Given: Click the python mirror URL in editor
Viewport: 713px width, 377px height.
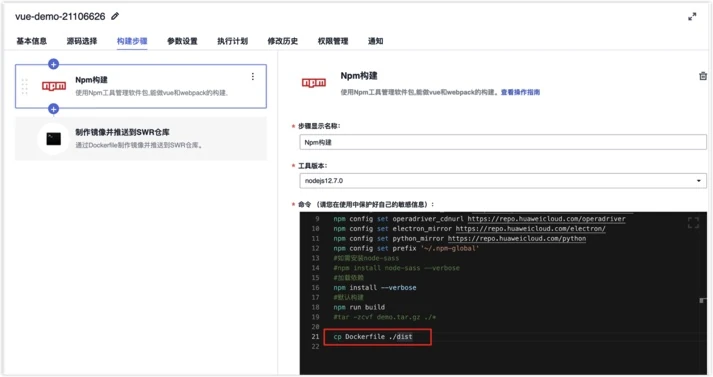Looking at the screenshot, I should click(x=517, y=238).
